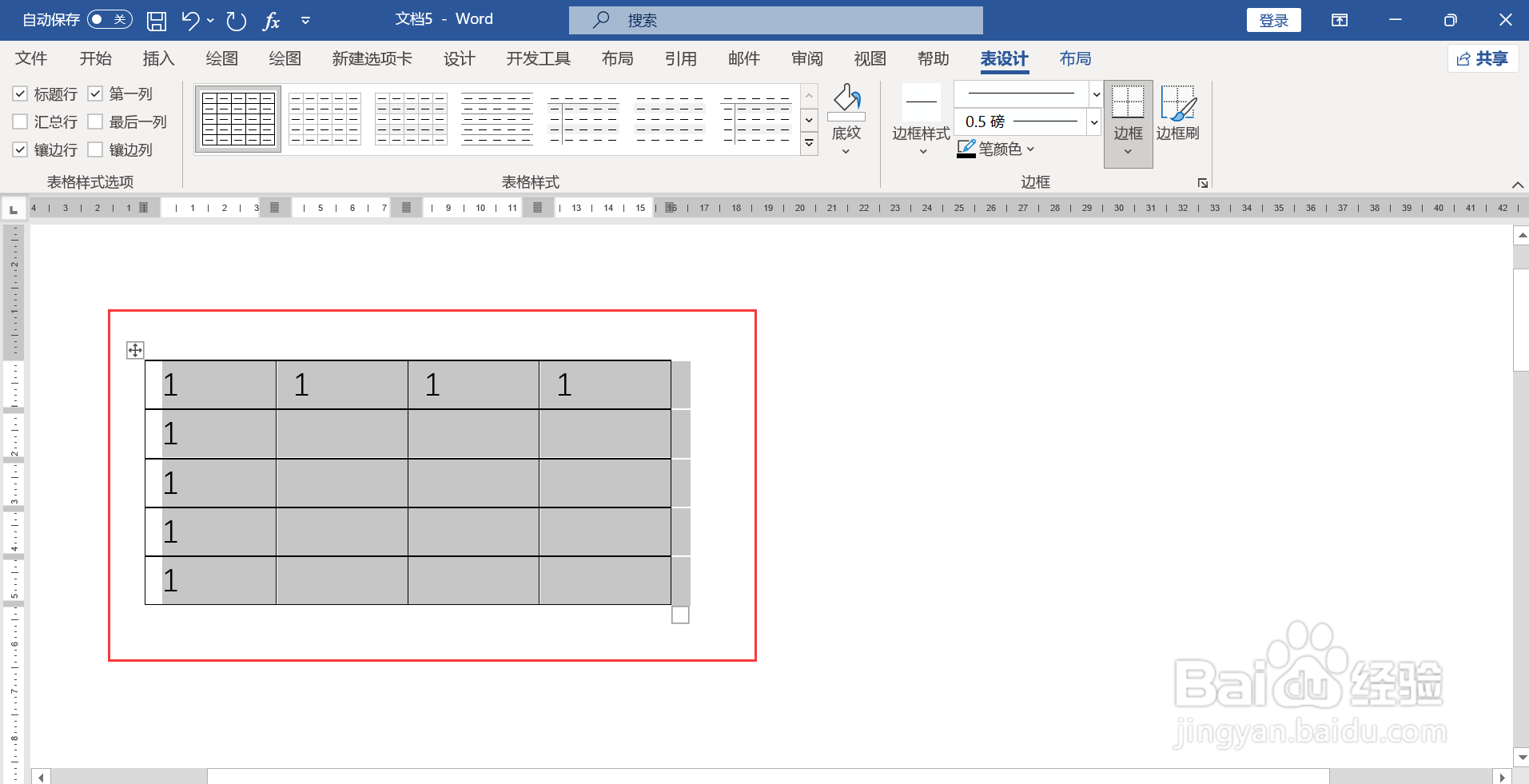Enable the Total Row (汇总行) checkbox
1529x784 pixels.
[x=21, y=121]
